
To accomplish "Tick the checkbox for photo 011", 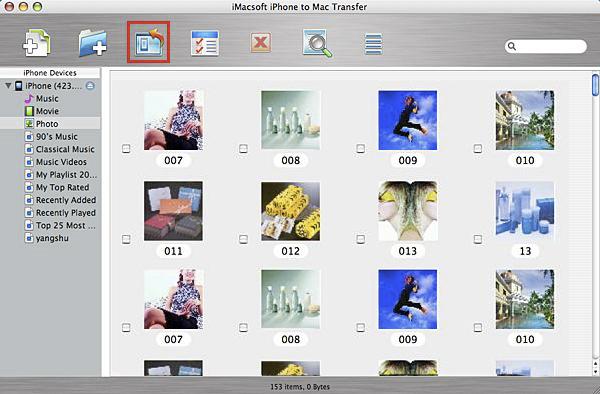I will click(x=126, y=239).
